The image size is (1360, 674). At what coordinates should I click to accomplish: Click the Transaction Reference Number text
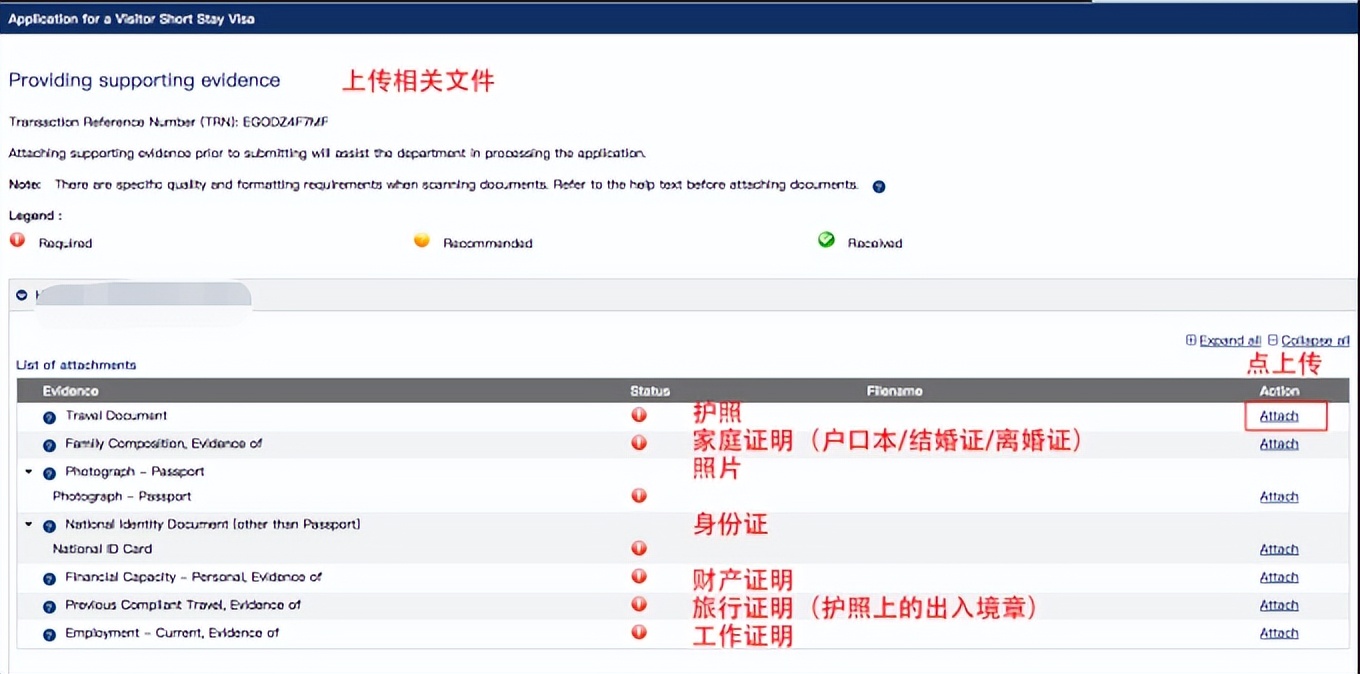(x=169, y=122)
